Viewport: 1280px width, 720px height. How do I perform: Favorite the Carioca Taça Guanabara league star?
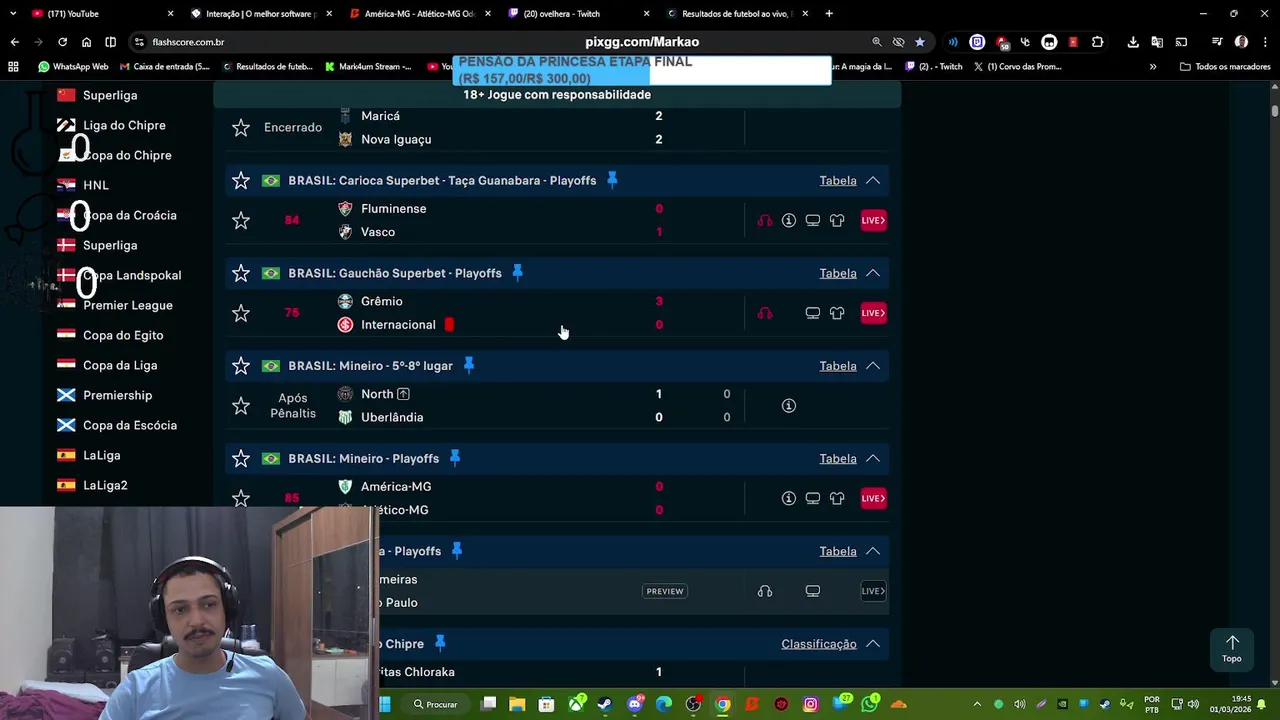pos(241,181)
